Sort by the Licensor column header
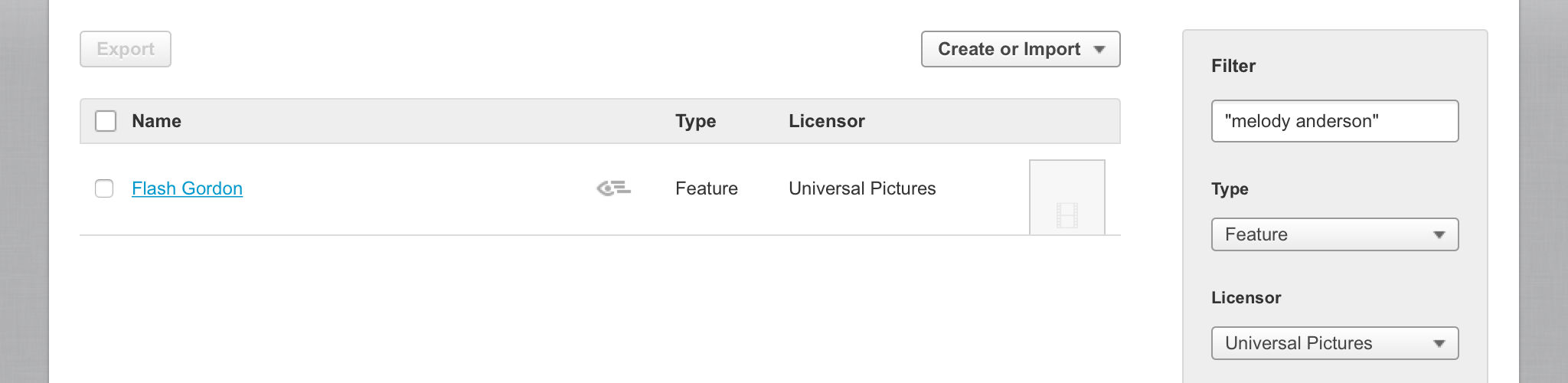 tap(826, 121)
